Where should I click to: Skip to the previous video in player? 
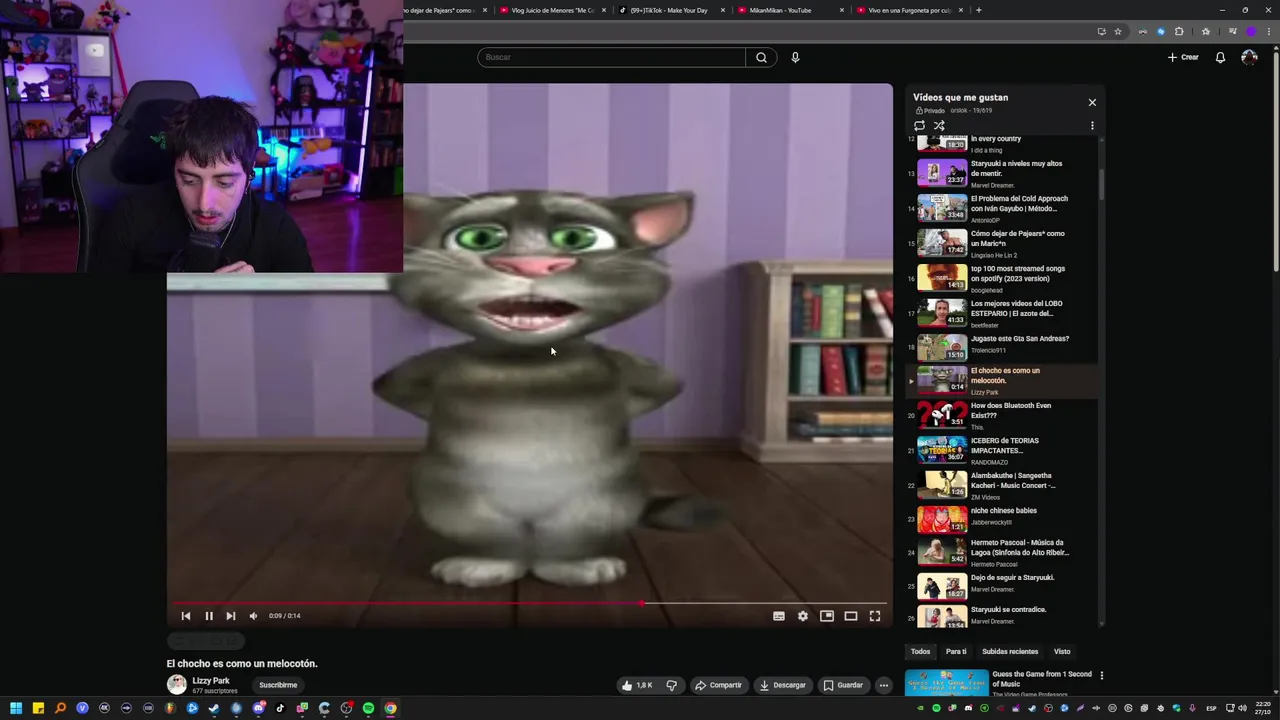pos(185,616)
